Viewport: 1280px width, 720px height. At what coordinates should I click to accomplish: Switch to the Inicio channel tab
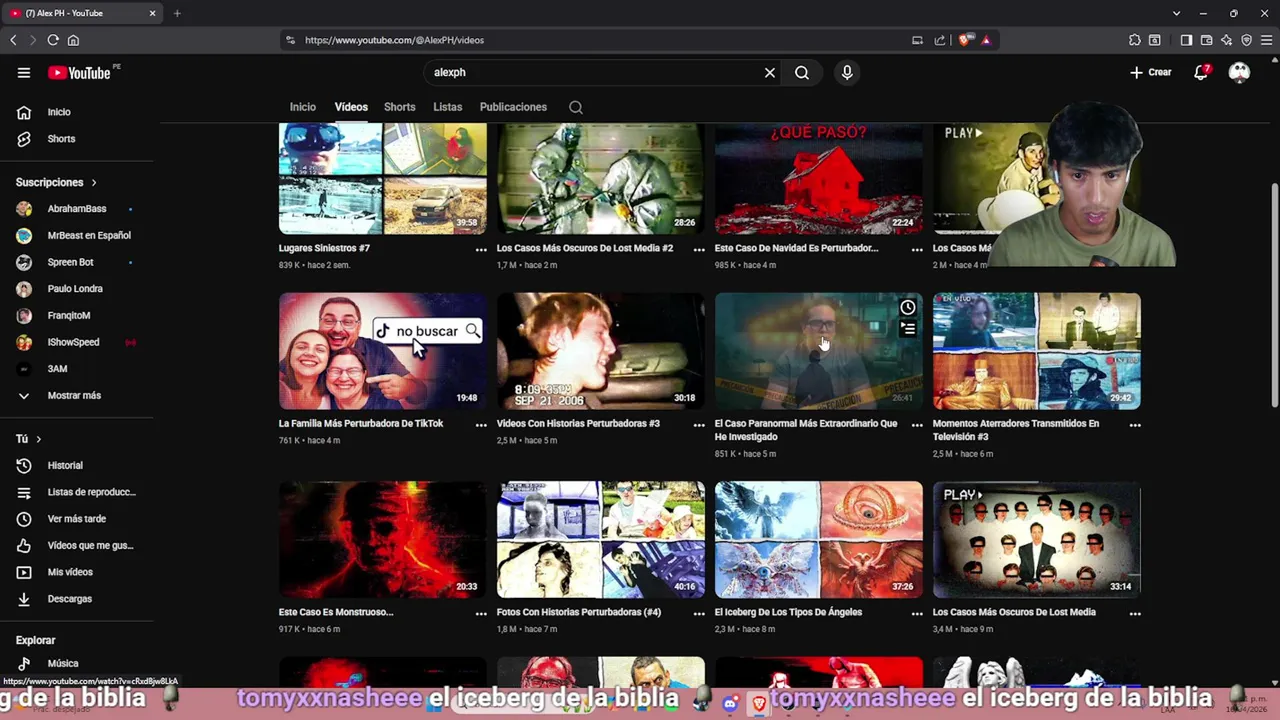[303, 107]
